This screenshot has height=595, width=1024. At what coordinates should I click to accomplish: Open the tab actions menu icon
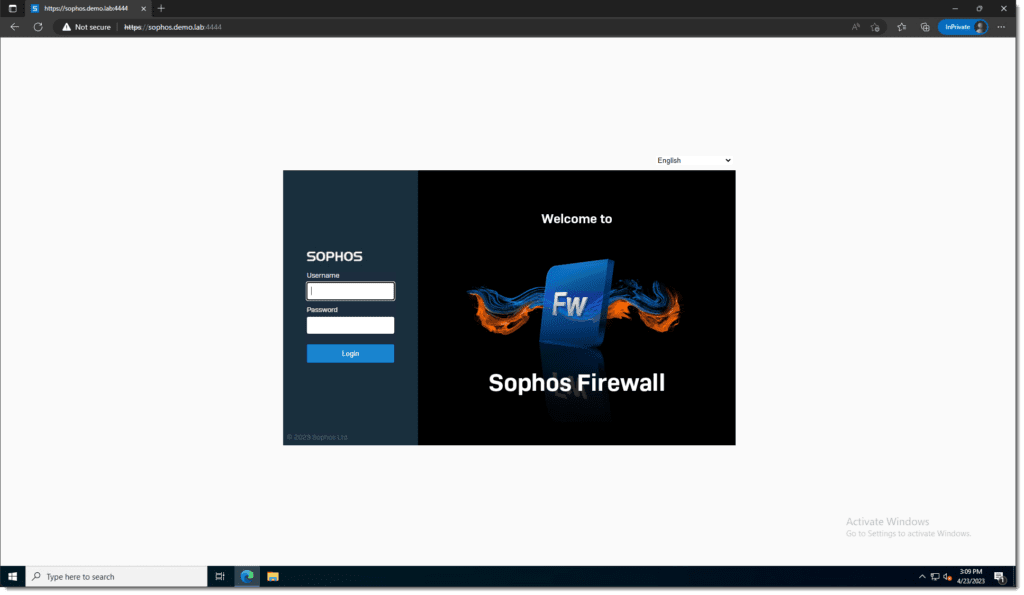[12, 8]
